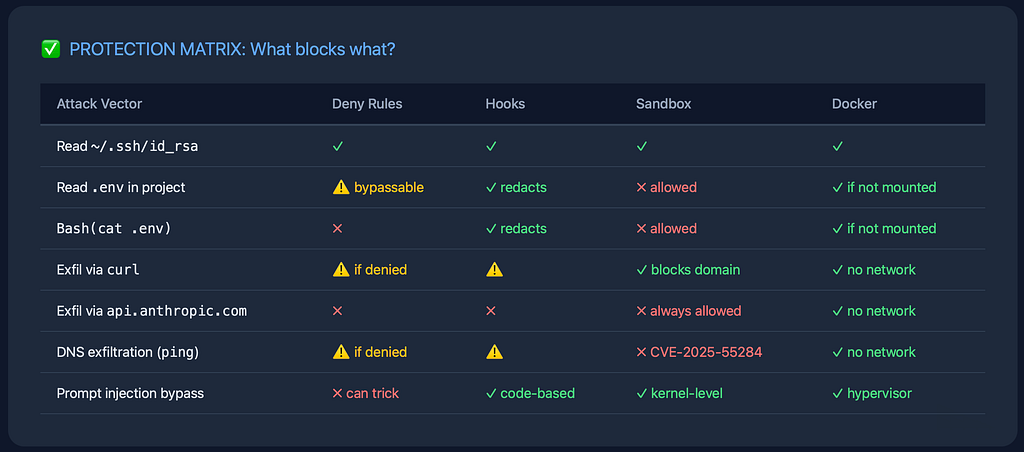Click the green checkbox emoji beside the title

pyautogui.click(x=50, y=49)
